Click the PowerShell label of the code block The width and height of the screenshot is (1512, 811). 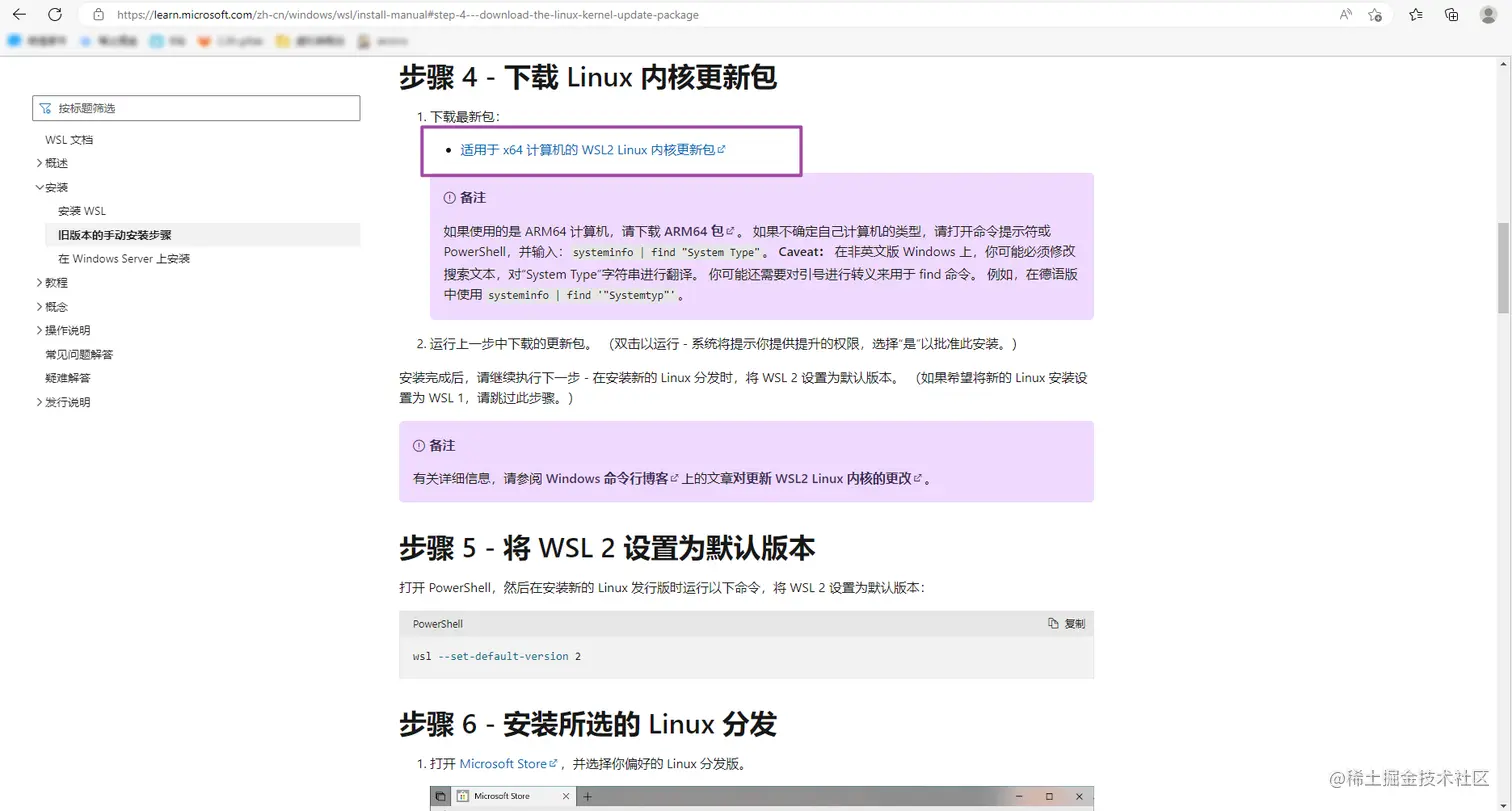click(x=438, y=624)
